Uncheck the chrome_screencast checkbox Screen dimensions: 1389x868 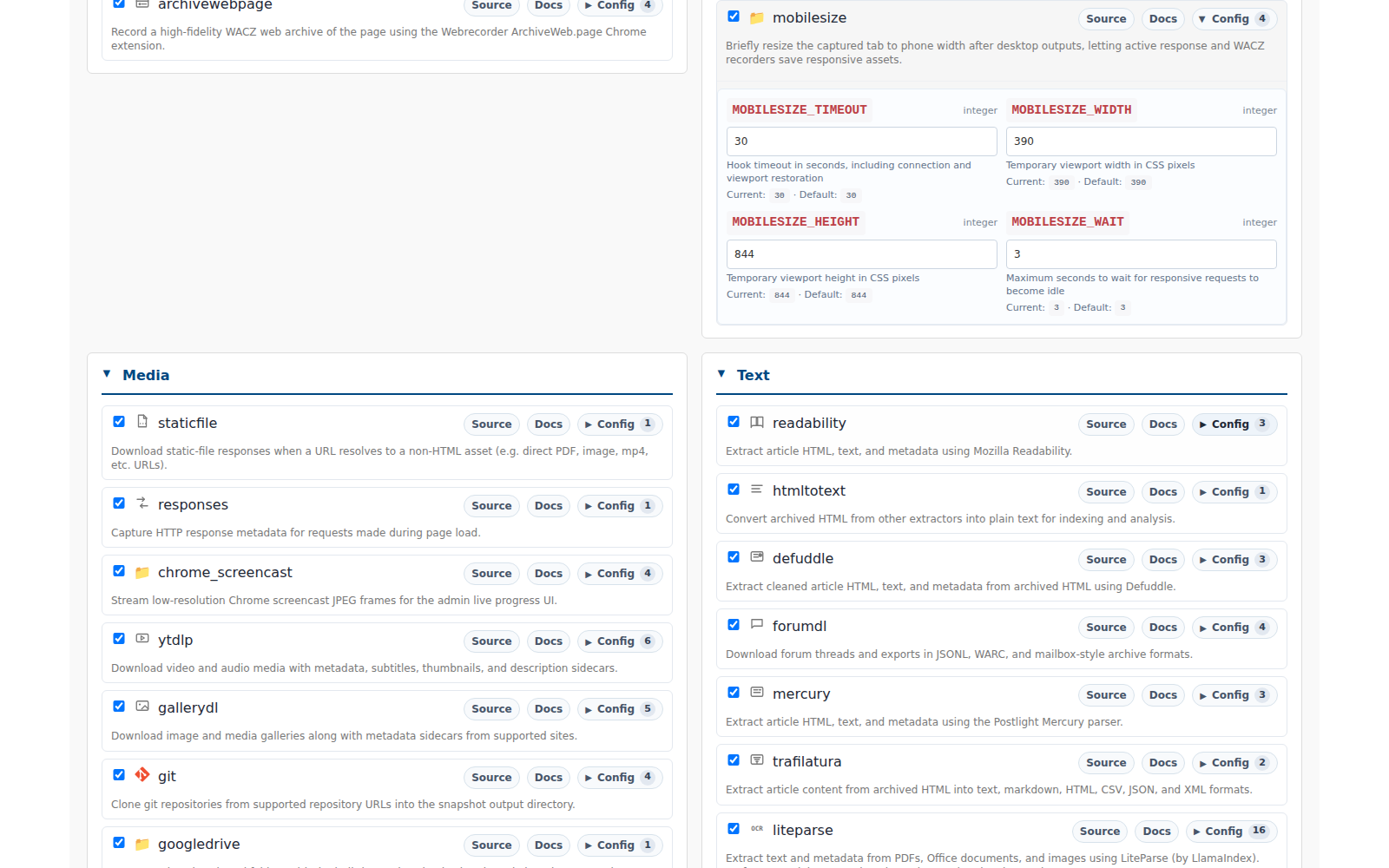119,571
